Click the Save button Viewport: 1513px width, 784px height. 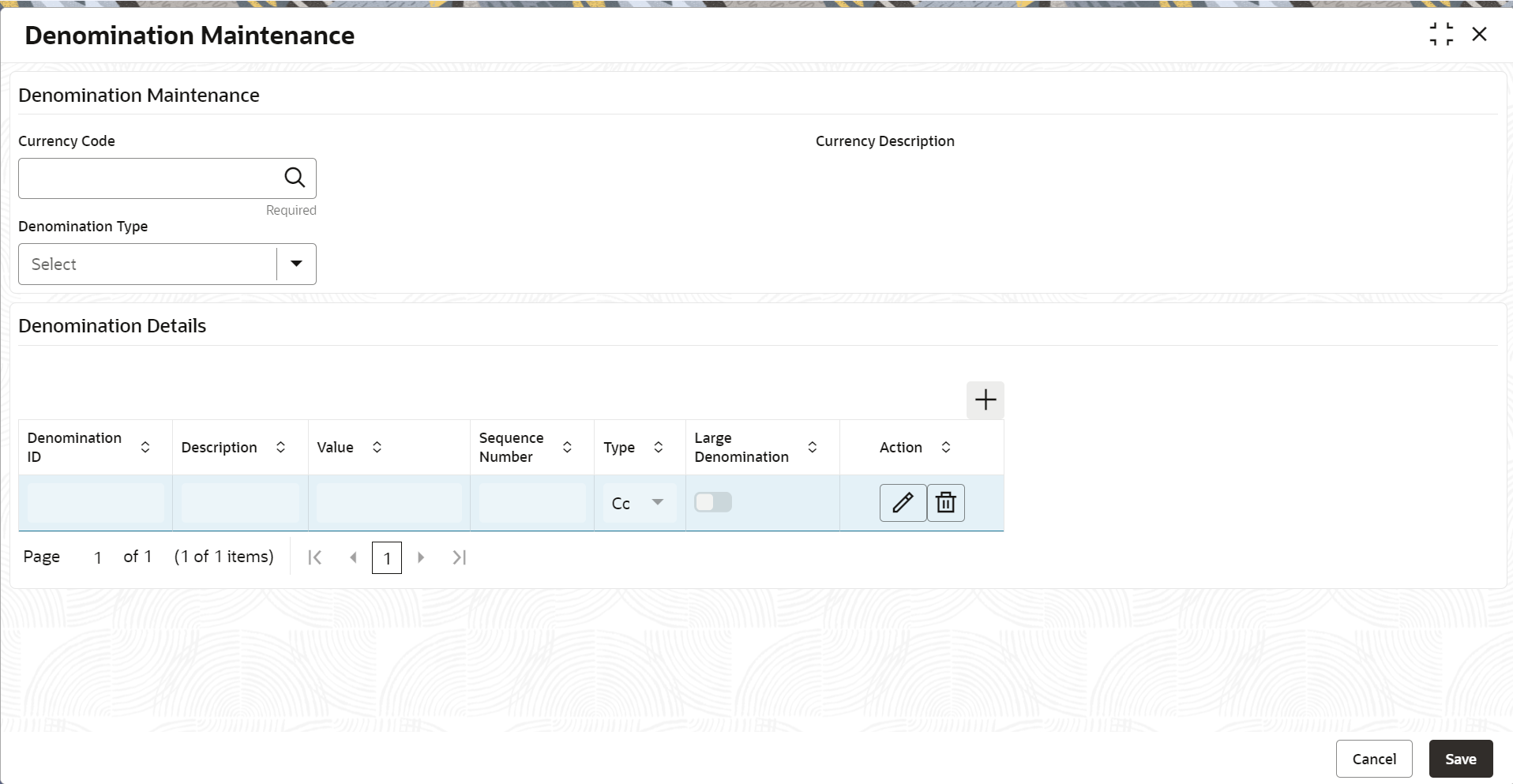pos(1461,759)
